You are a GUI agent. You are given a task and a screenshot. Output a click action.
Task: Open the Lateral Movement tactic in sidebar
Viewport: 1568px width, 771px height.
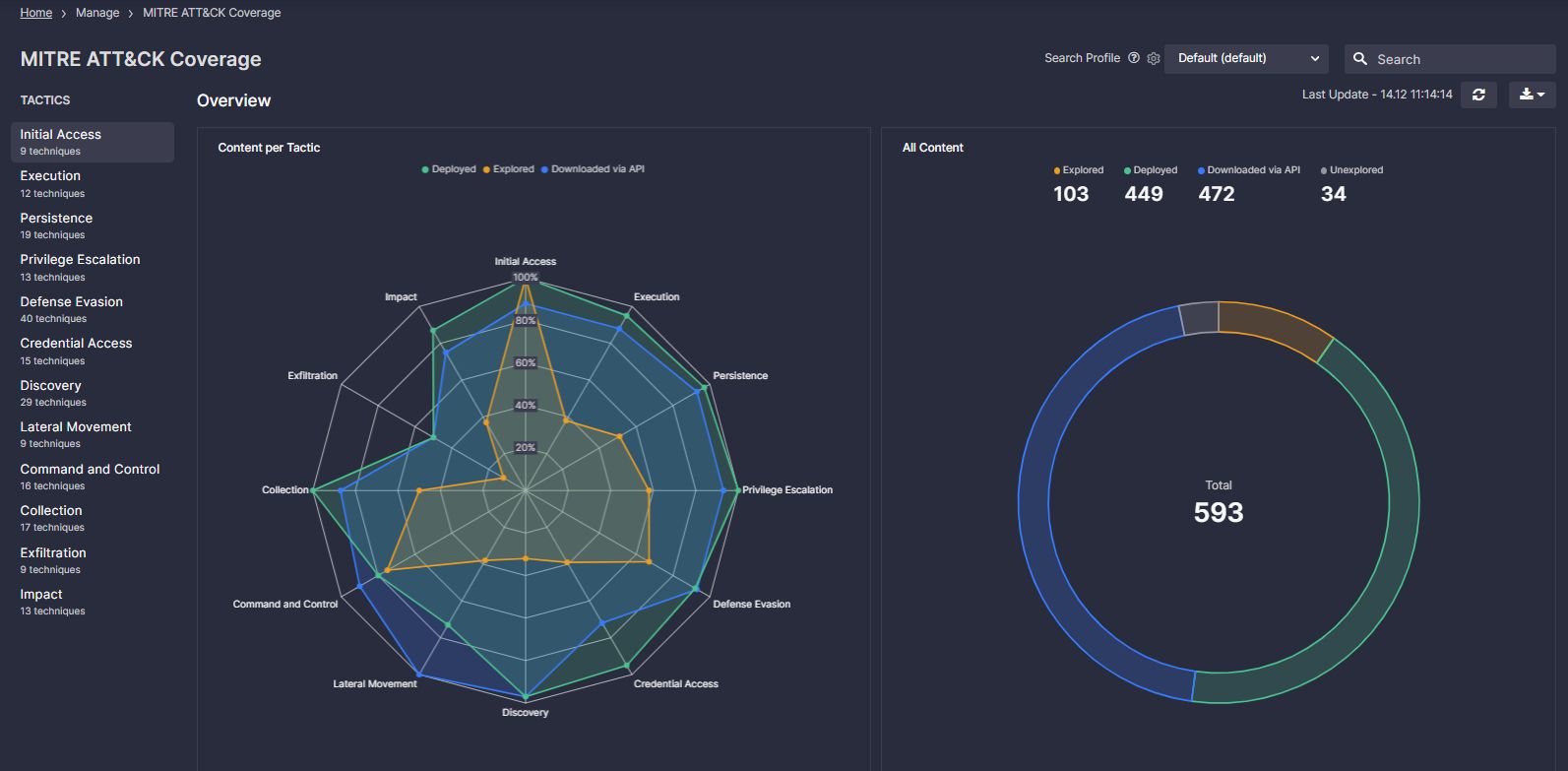[93, 434]
